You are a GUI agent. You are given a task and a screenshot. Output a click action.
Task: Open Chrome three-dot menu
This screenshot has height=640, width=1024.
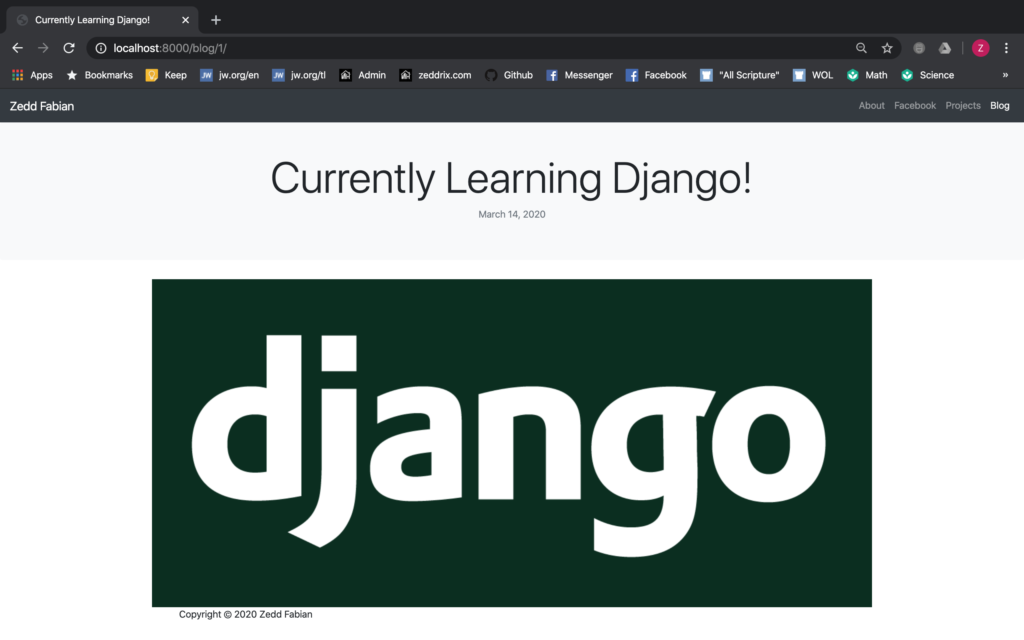tap(1006, 48)
